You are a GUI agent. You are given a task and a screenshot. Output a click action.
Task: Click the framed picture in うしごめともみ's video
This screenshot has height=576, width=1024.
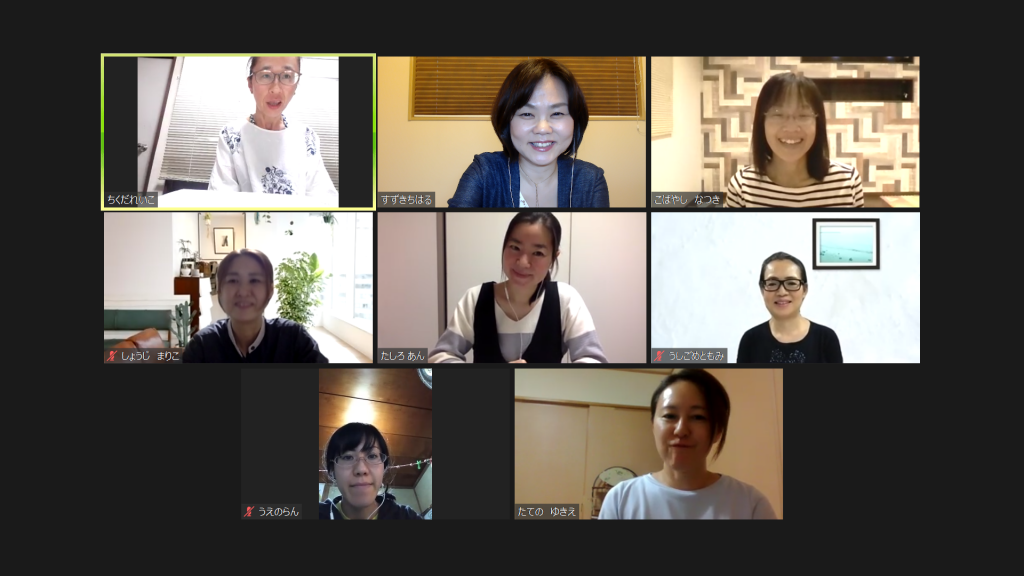846,244
